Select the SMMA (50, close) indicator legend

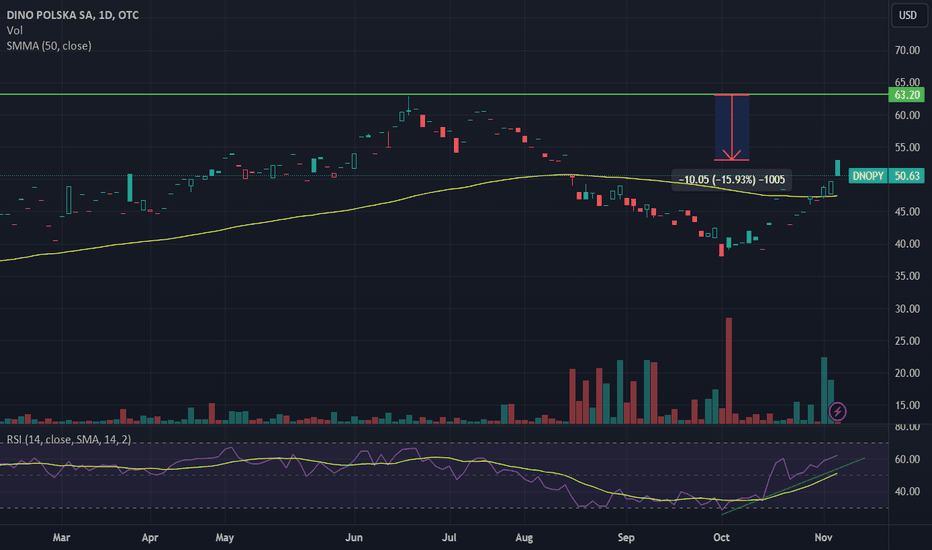point(49,46)
